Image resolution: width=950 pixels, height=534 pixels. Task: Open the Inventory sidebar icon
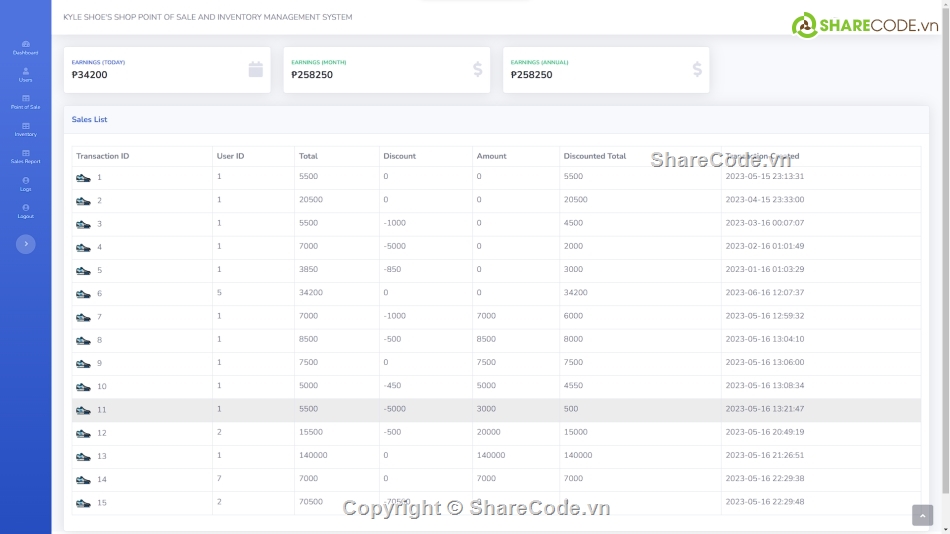coord(25,126)
